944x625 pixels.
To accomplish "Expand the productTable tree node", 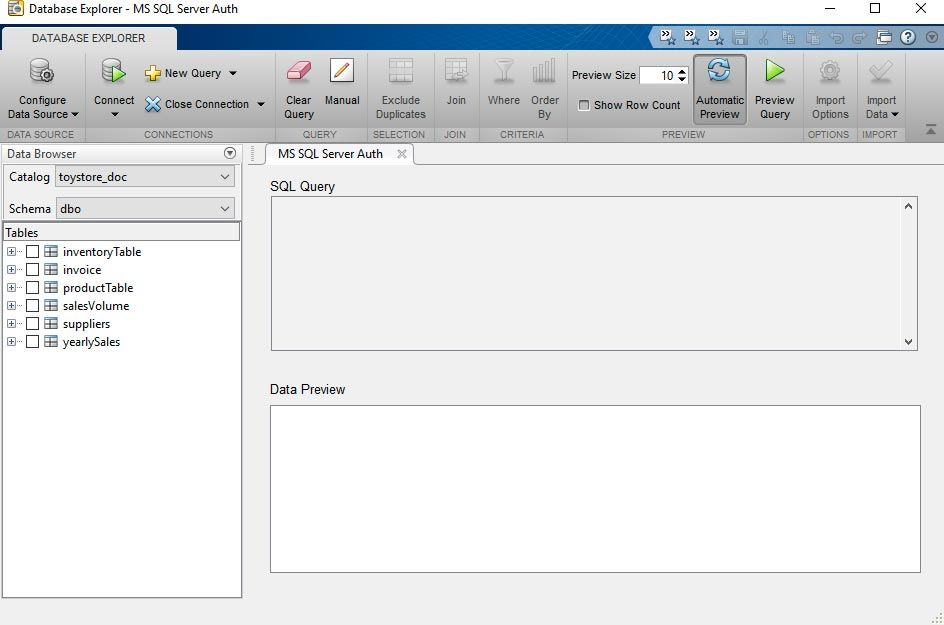I will coord(12,288).
